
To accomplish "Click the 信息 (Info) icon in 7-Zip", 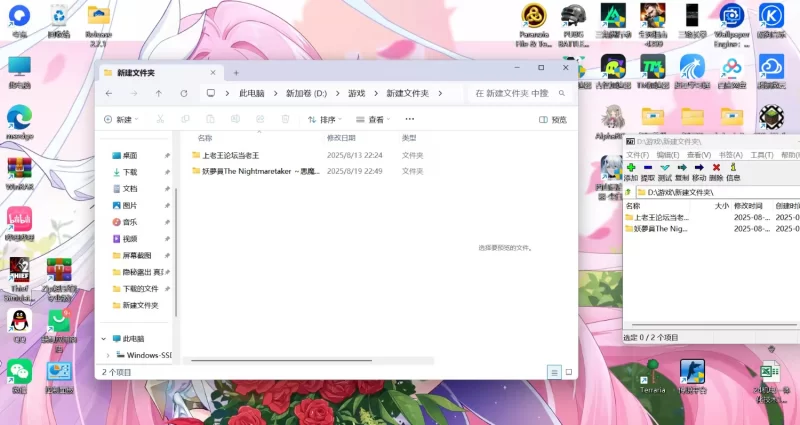I will pyautogui.click(x=733, y=167).
